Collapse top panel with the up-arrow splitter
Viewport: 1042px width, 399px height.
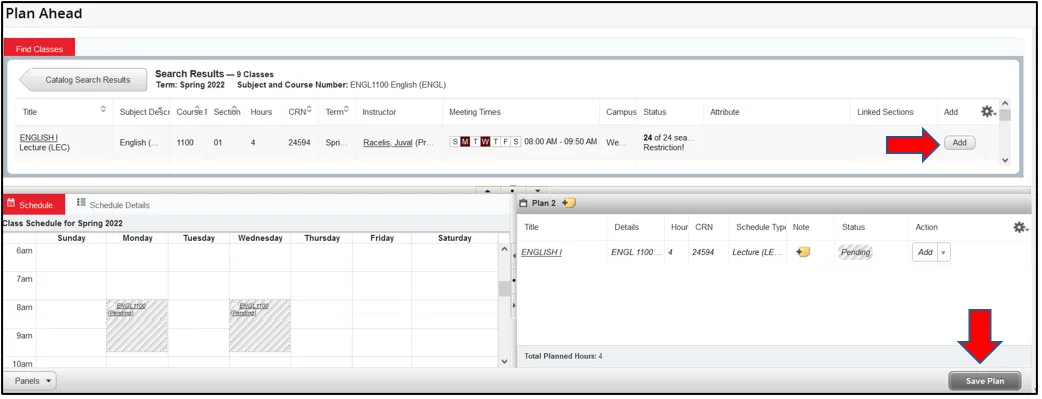487,191
